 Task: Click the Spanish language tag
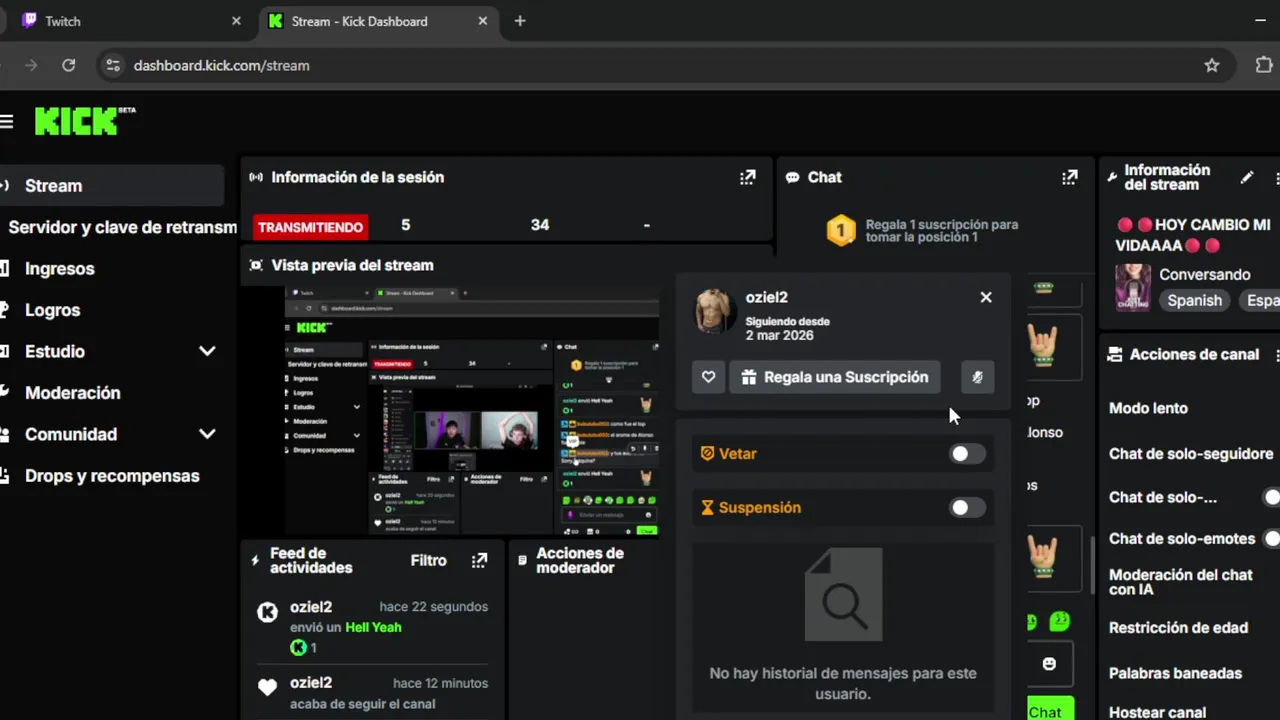(x=1194, y=300)
